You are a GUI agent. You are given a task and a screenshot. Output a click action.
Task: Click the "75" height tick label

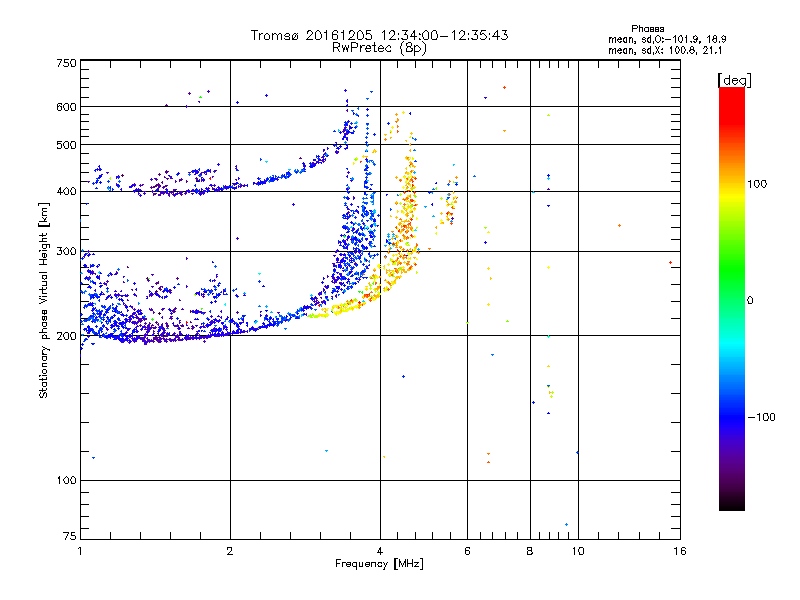tap(70, 536)
